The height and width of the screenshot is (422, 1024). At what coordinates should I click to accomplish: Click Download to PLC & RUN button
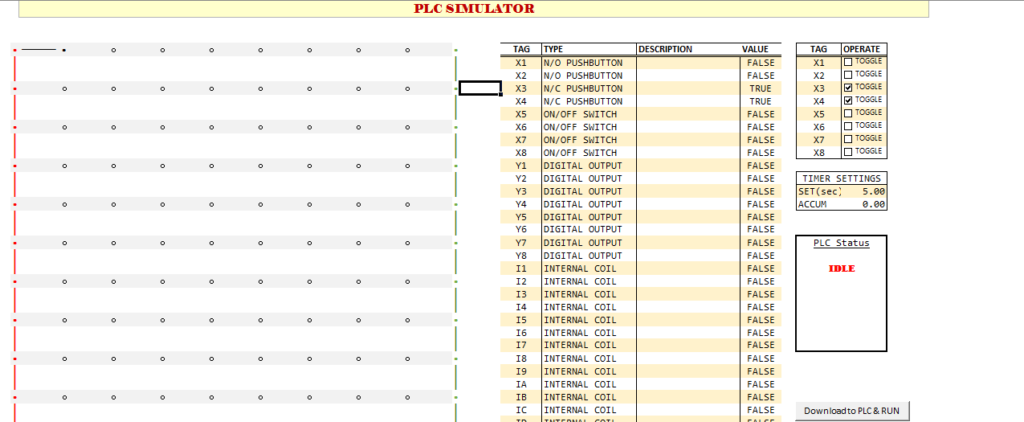[852, 411]
